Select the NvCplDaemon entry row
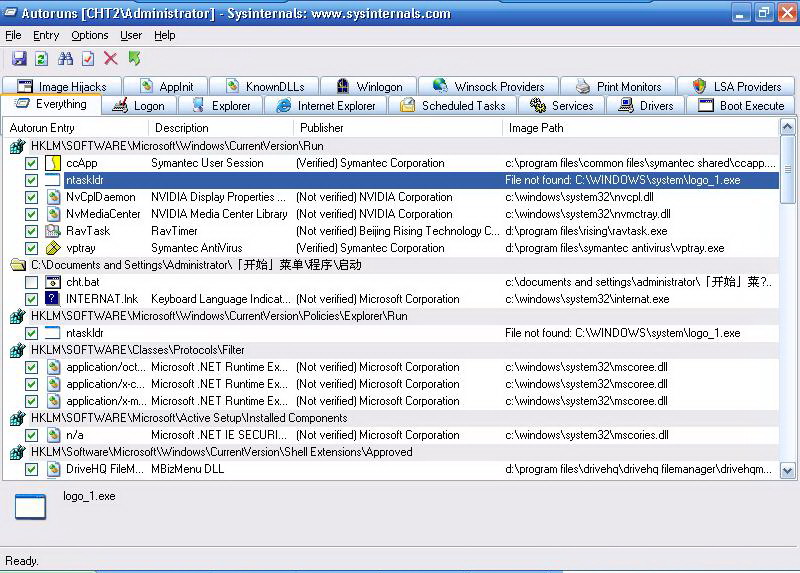Screen dimensions: 800x573 (101, 198)
